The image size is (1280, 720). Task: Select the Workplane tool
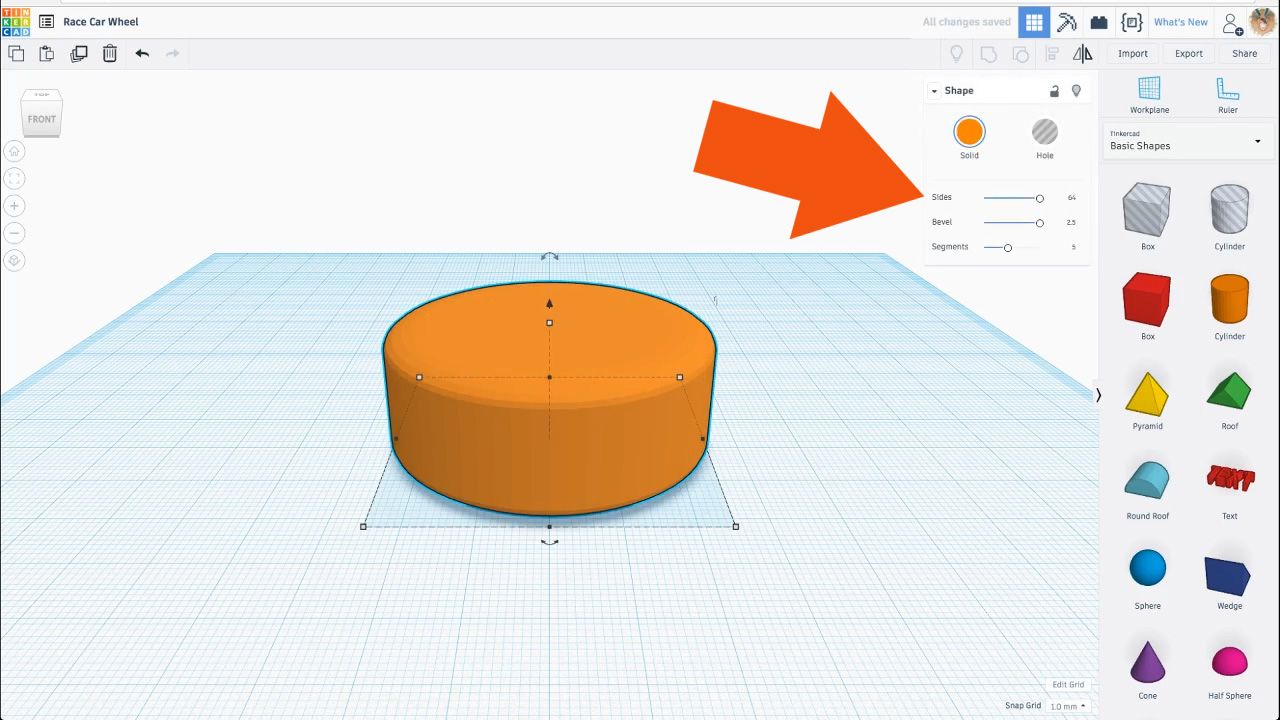[x=1148, y=95]
